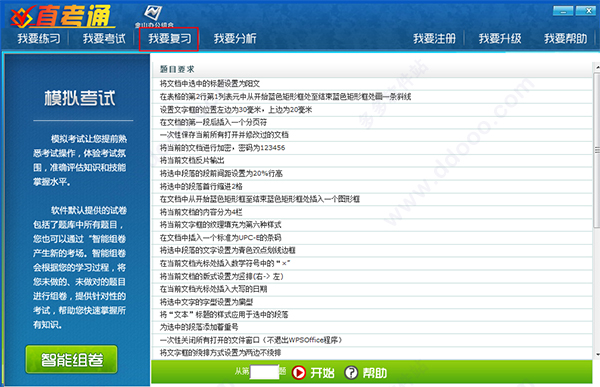Click the question list scrollbar thumb
Screen dimensions: 600x387
click(597, 150)
